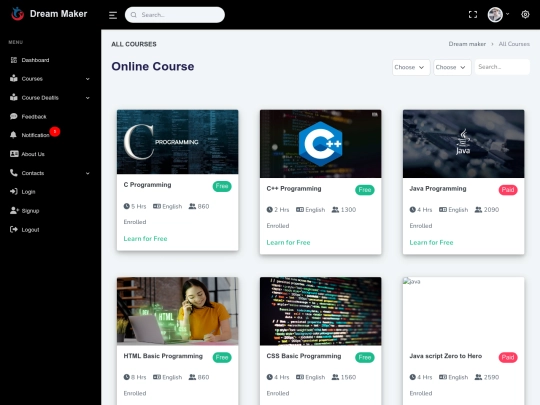This screenshot has height=405, width=540.
Task: Click the Paid badge on Java script Zero to Hero
Action: pos(508,357)
